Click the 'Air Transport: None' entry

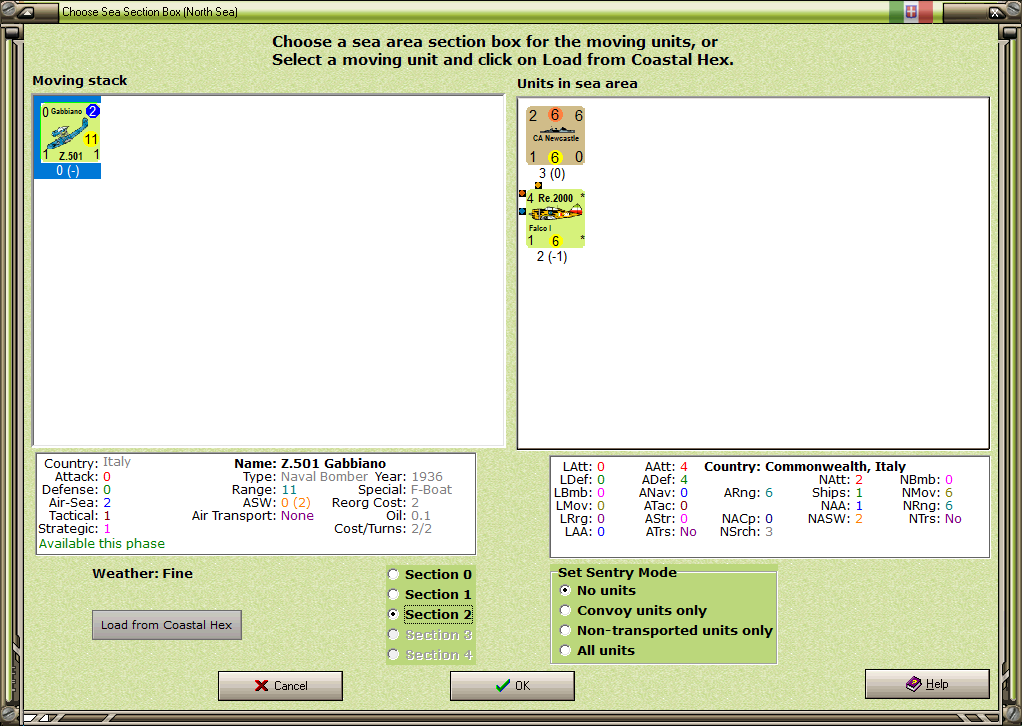tap(253, 515)
